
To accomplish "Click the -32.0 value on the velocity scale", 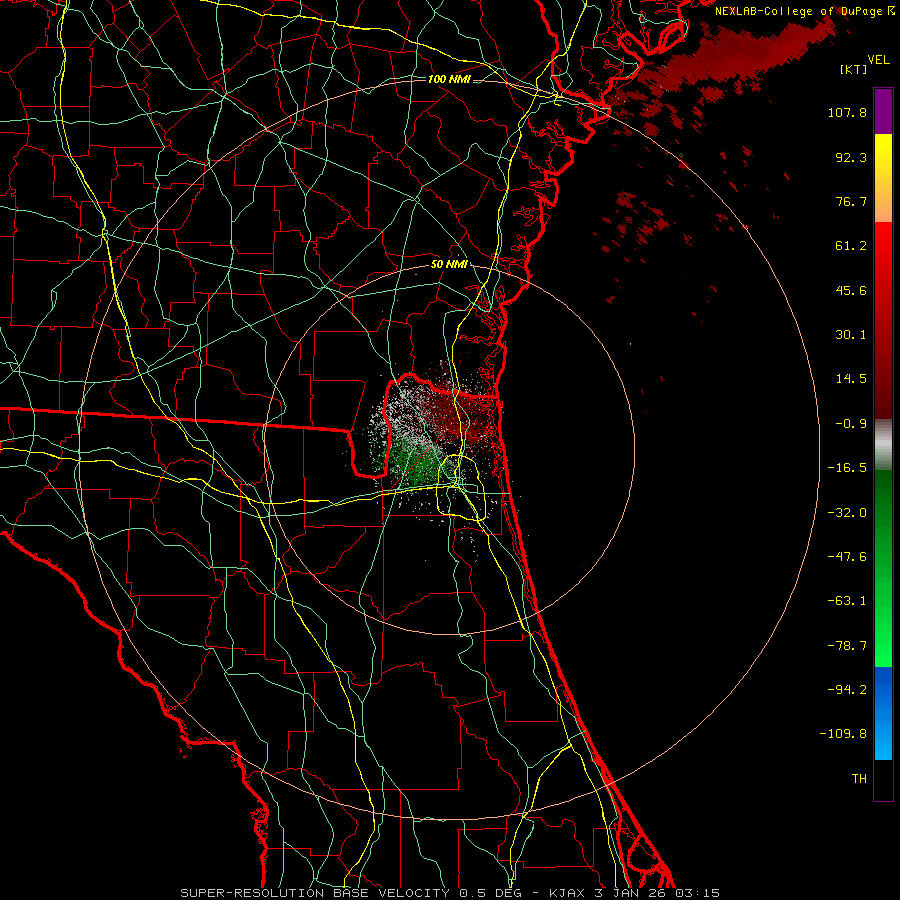I will (x=847, y=513).
